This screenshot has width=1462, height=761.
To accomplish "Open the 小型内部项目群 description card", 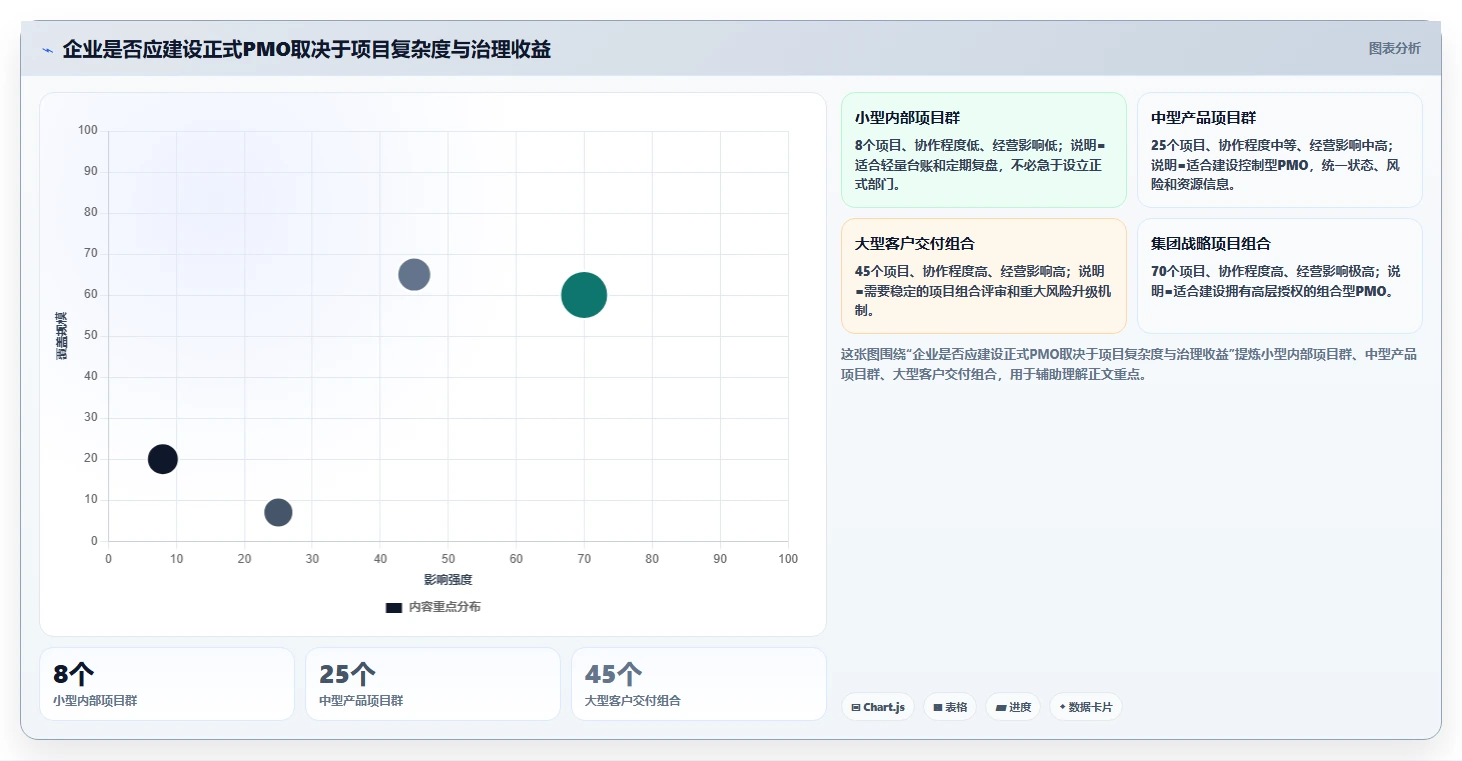I will [984, 150].
